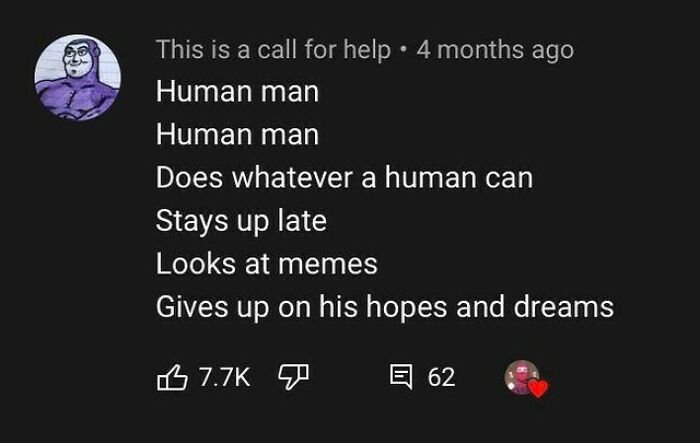
Task: Like the comment with the thumbs-up icon
Action: click(172, 377)
